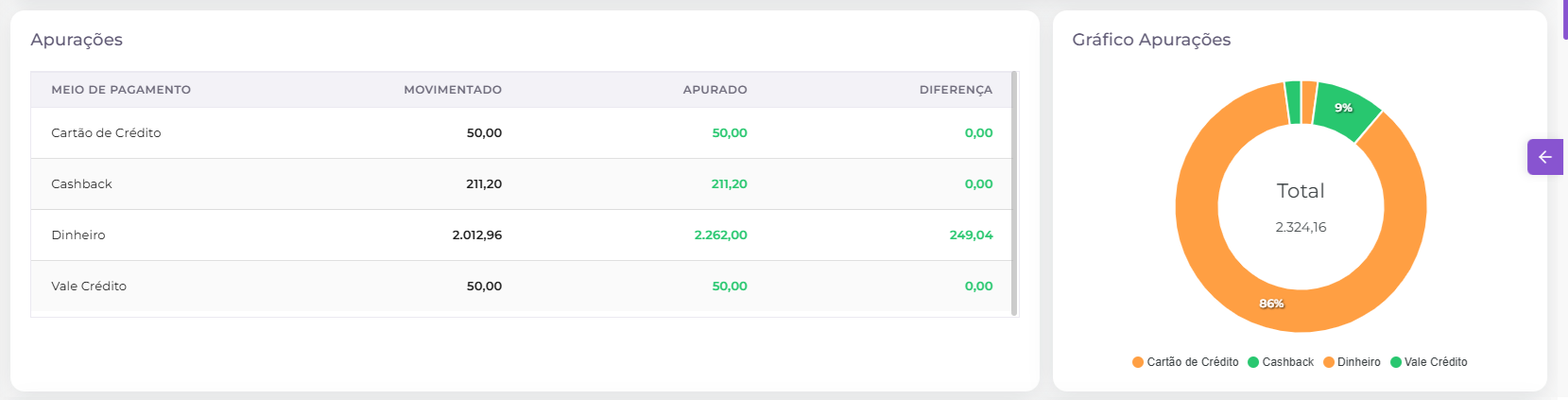1568x400 pixels.
Task: Click the Total 2.324,16 chart center
Action: [x=1301, y=207]
